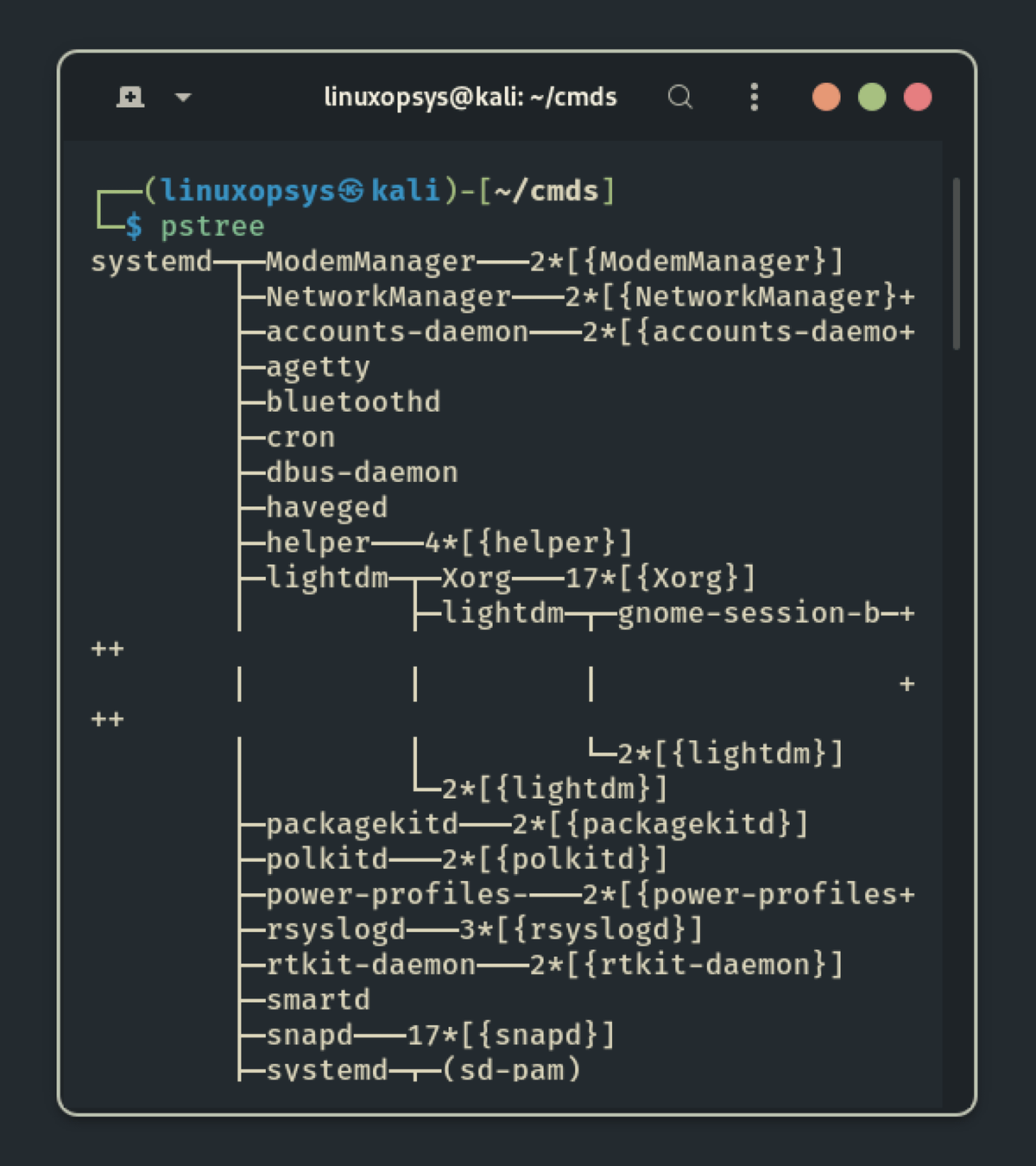The image size is (1036, 1166).
Task: Click the window title linuxopsys@kali: ~/cmds
Action: coord(471,97)
